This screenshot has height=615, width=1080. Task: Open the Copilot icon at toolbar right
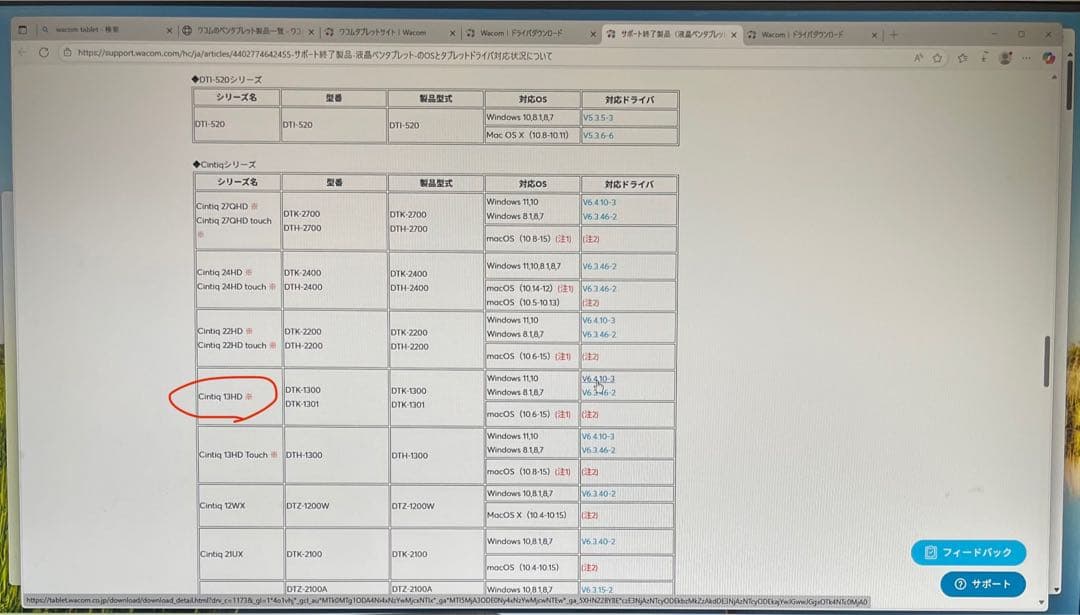tap(1049, 58)
